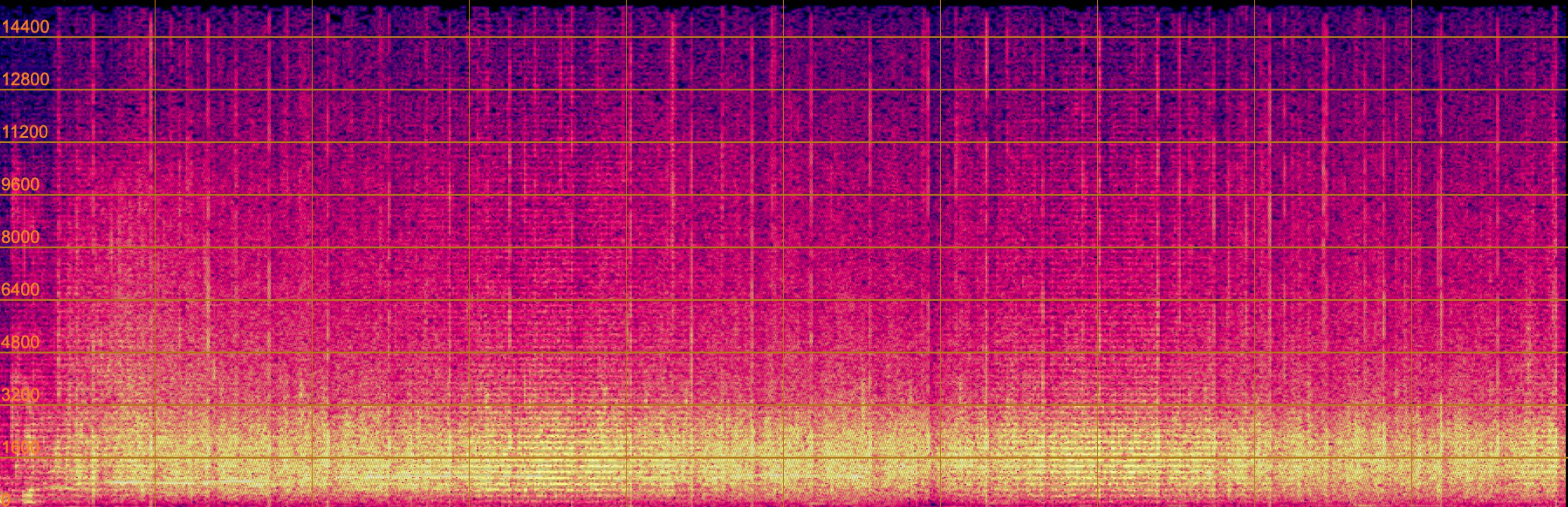Select the 12800 frequency label
The width and height of the screenshot is (1568, 507).
pyautogui.click(x=25, y=79)
